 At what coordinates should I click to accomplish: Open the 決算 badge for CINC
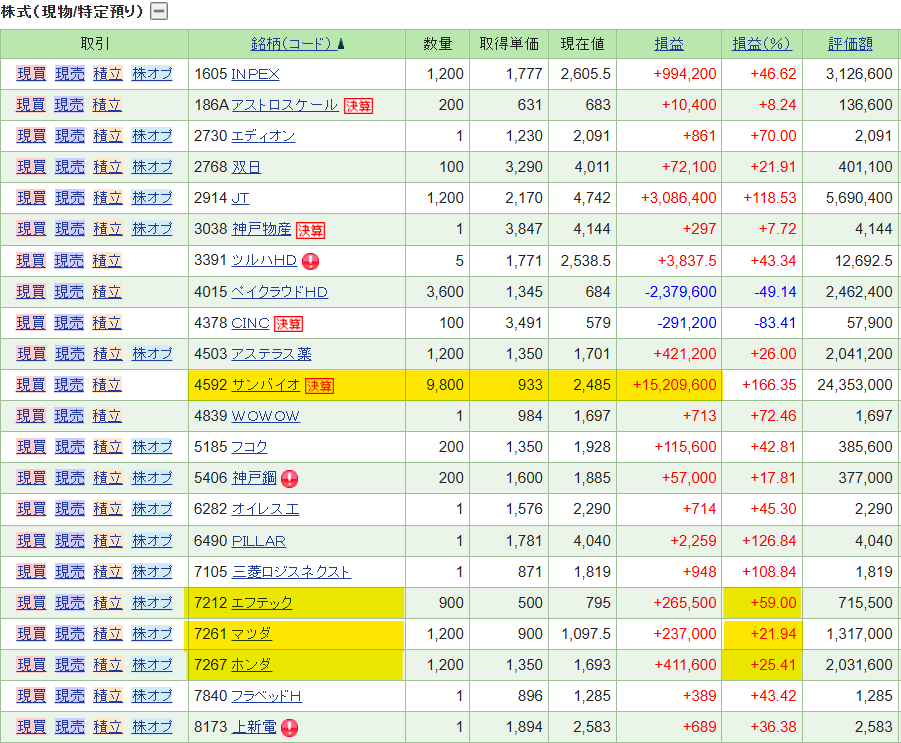[x=288, y=324]
